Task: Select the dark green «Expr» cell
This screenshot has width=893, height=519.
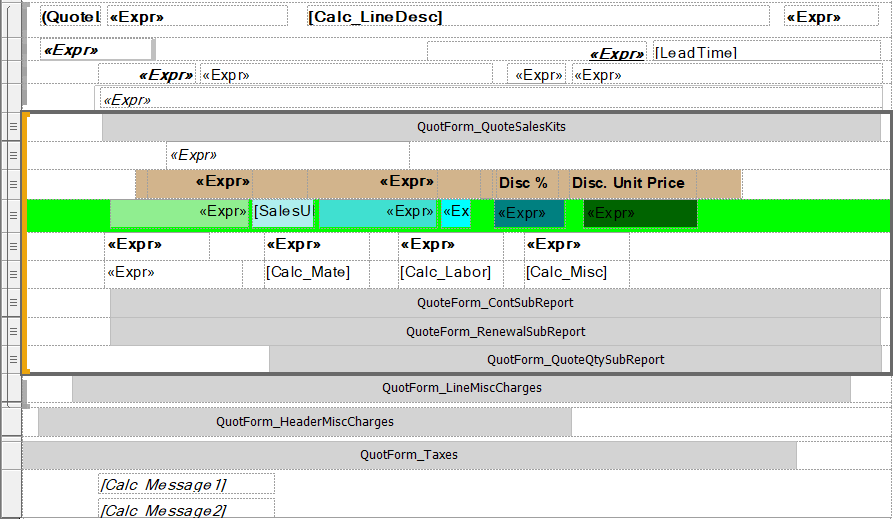Action: point(640,213)
